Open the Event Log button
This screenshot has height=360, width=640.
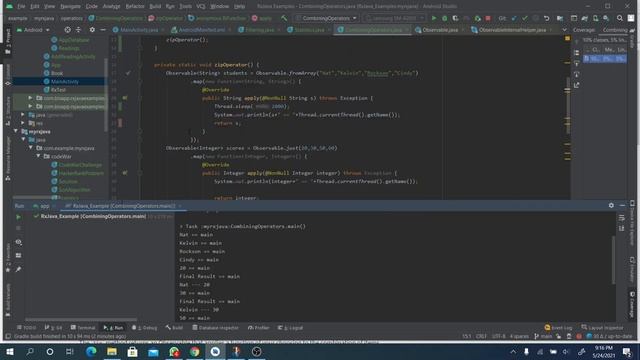point(558,328)
